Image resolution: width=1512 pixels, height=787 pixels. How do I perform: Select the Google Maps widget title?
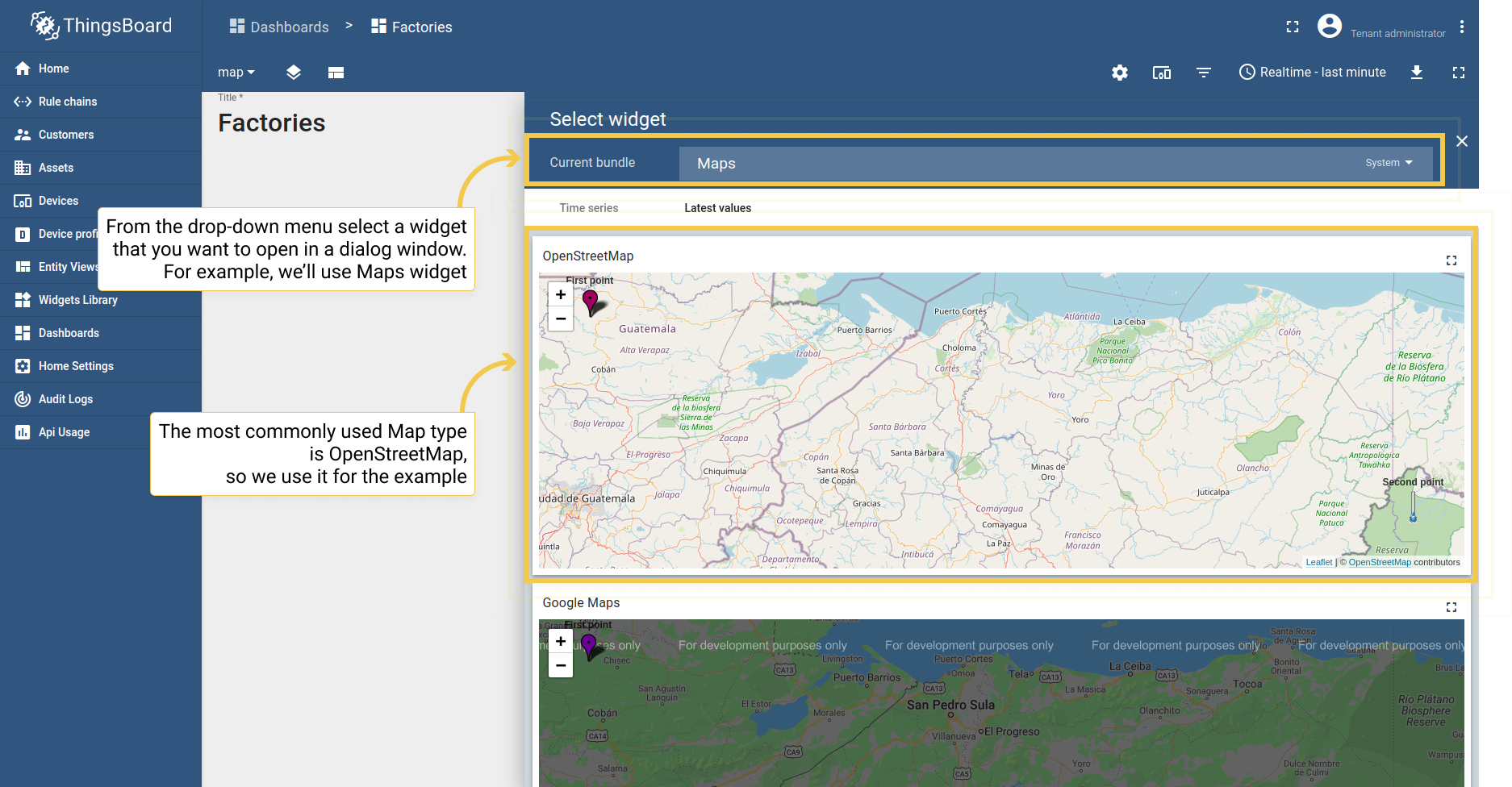coord(581,602)
